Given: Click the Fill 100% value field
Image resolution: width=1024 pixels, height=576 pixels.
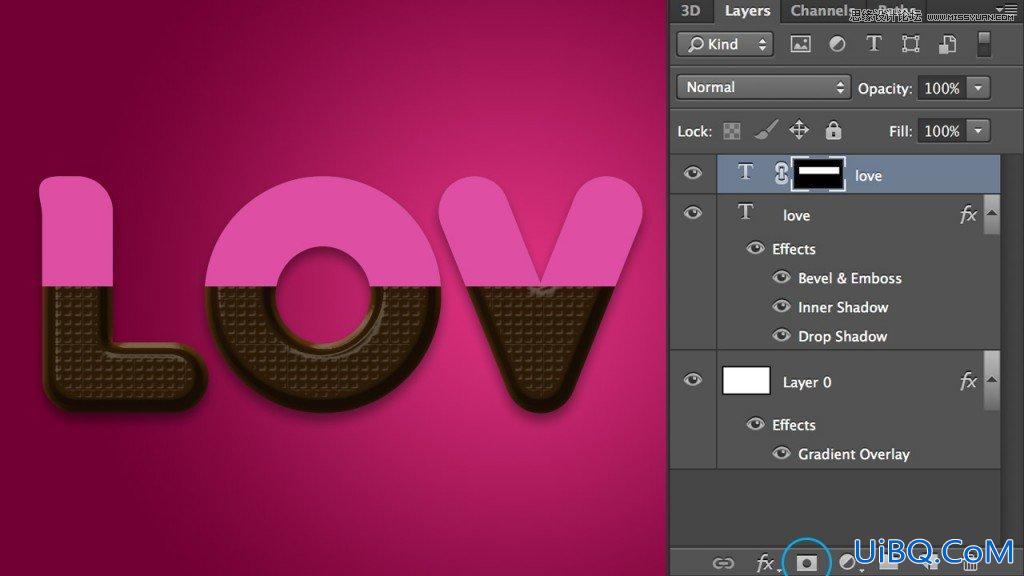Looking at the screenshot, I should (942, 131).
